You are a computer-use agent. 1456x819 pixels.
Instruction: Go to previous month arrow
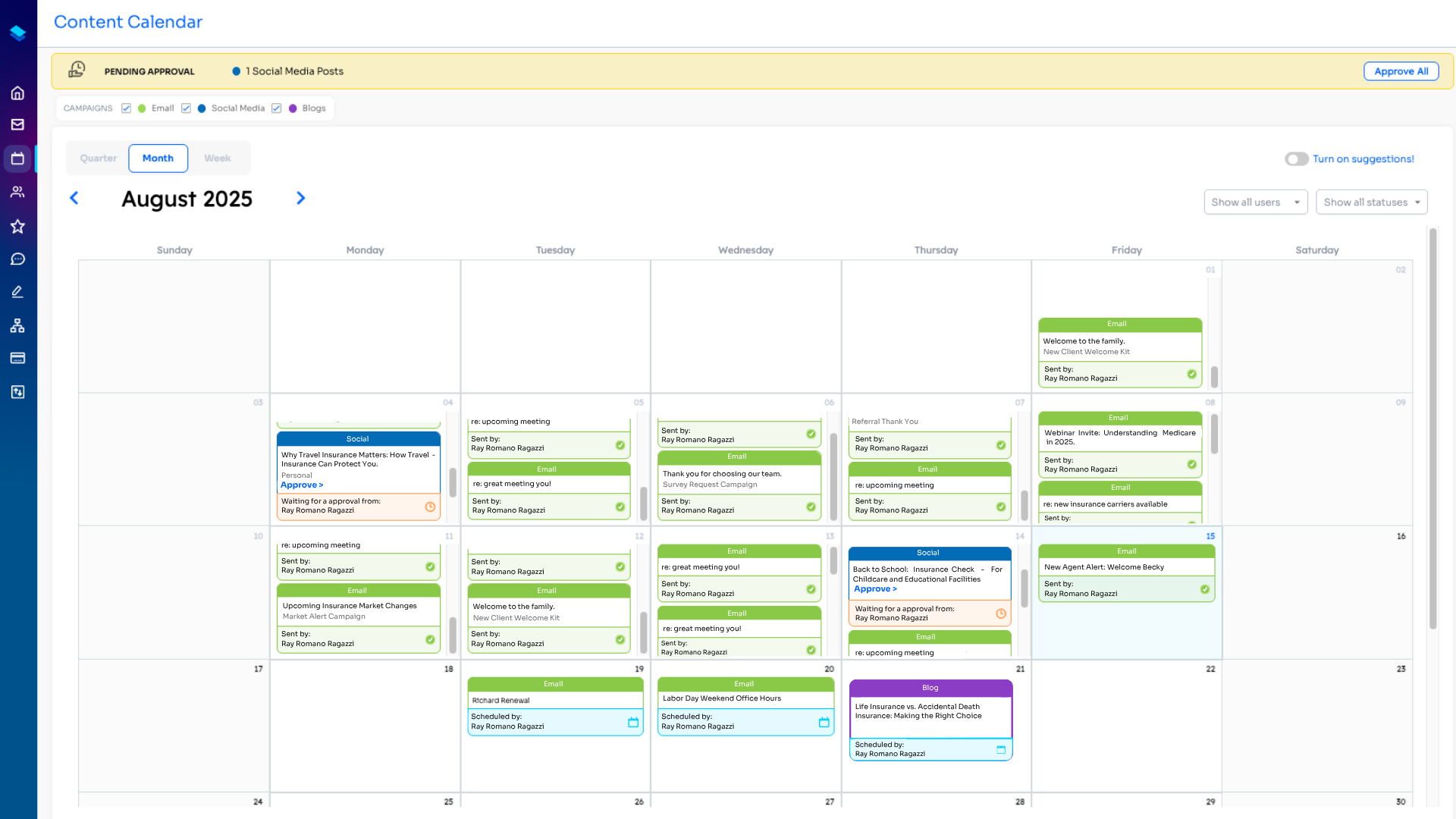[74, 198]
